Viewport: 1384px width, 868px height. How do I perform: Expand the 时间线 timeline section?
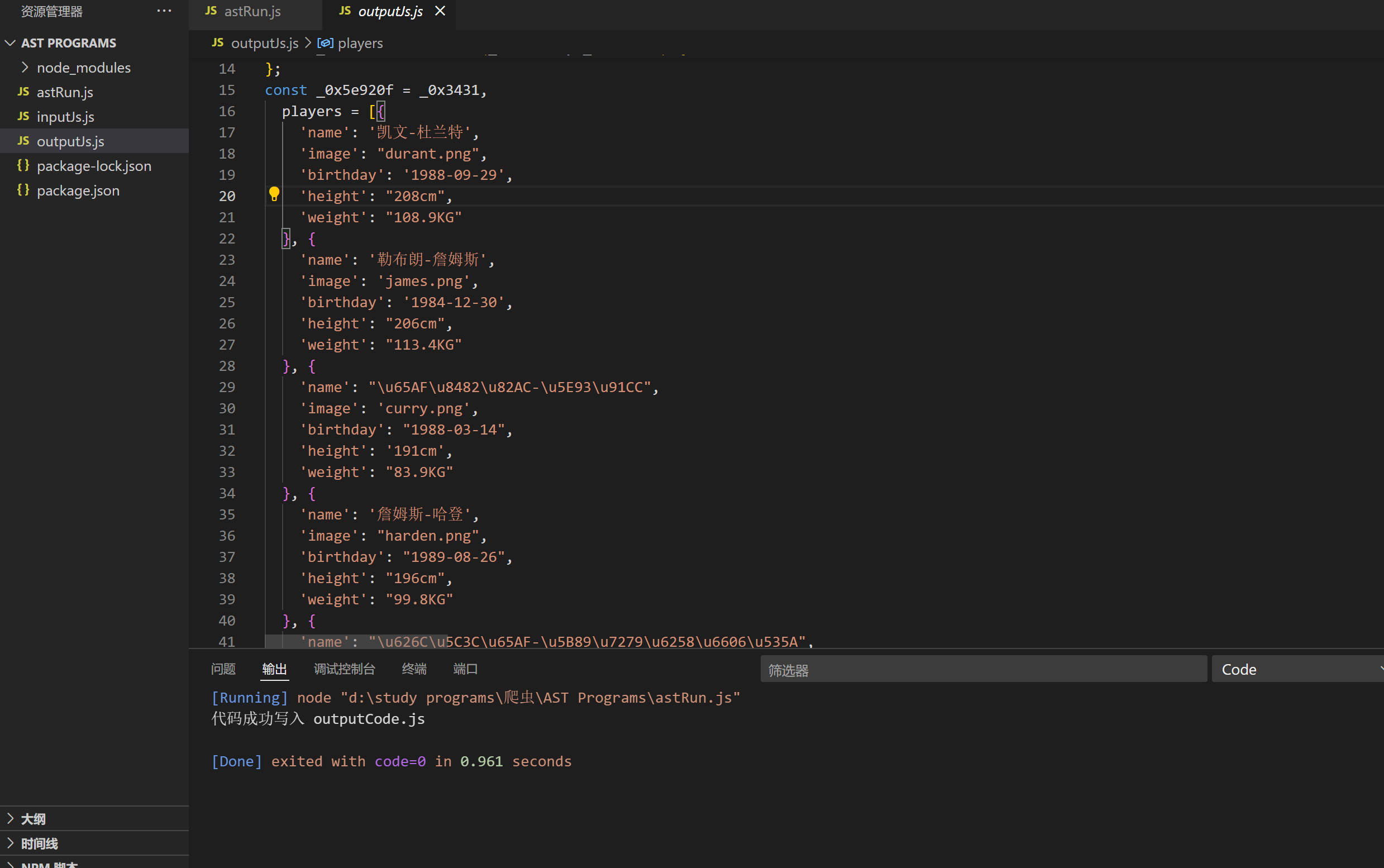tap(39, 843)
